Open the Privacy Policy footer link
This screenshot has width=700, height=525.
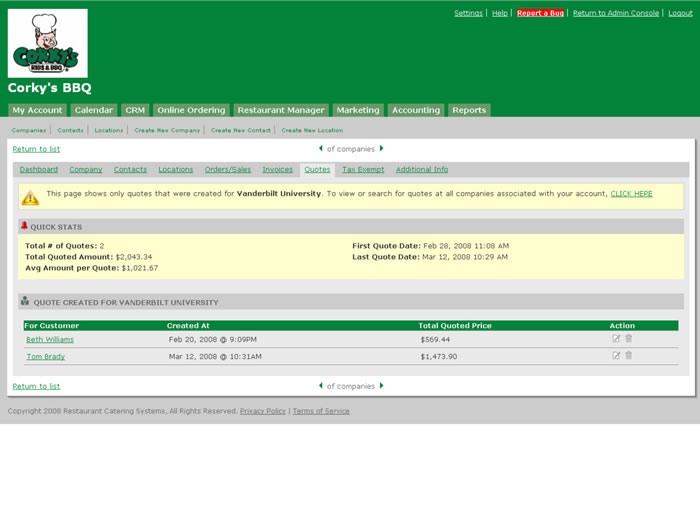click(x=263, y=411)
